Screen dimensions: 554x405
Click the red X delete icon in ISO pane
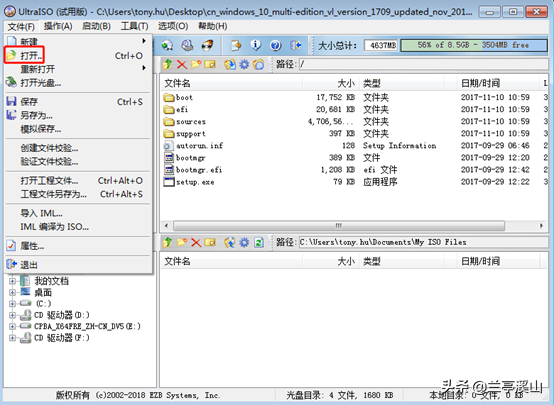pyautogui.click(x=182, y=64)
